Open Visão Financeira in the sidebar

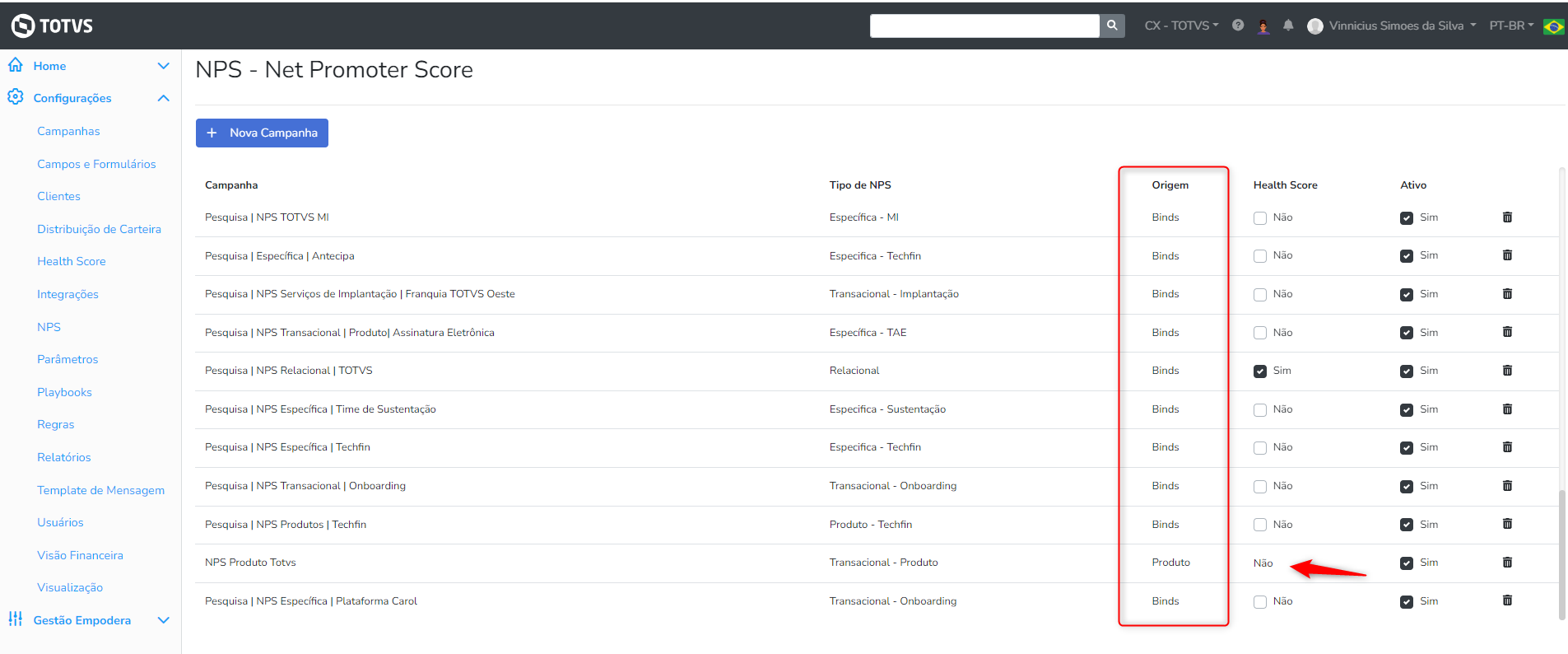pyautogui.click(x=80, y=555)
